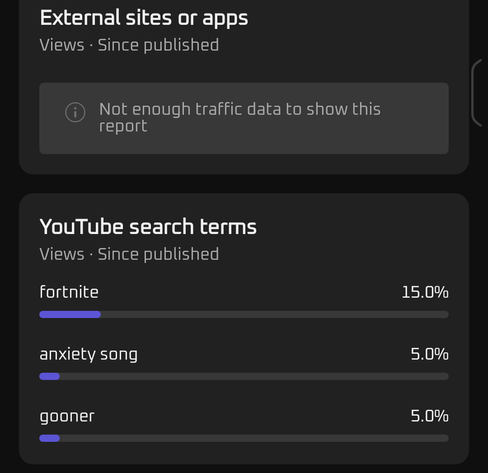Open the YouTube search terms heading
The image size is (488, 473).
148,227
